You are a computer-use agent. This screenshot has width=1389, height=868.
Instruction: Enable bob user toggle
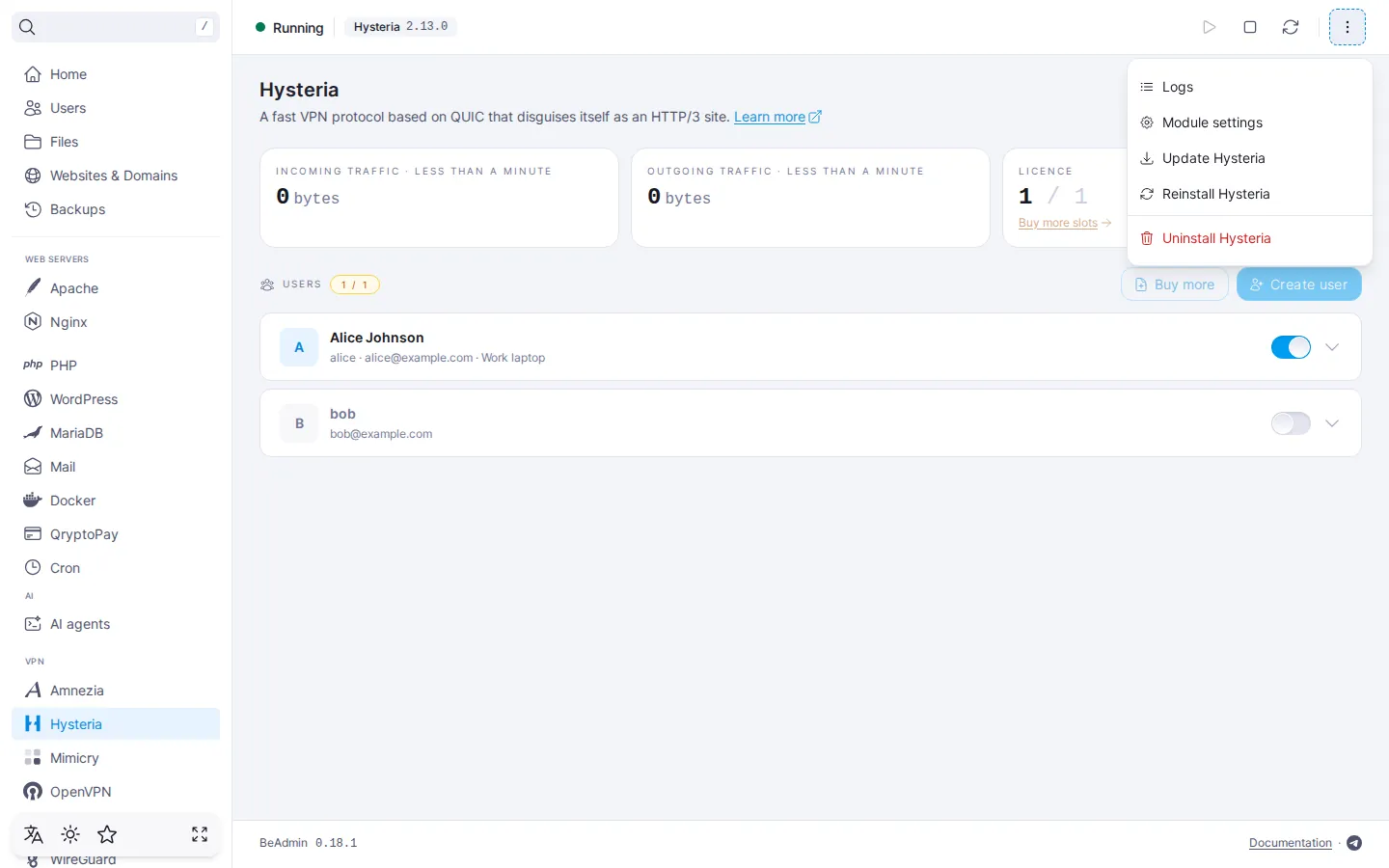[x=1291, y=423]
